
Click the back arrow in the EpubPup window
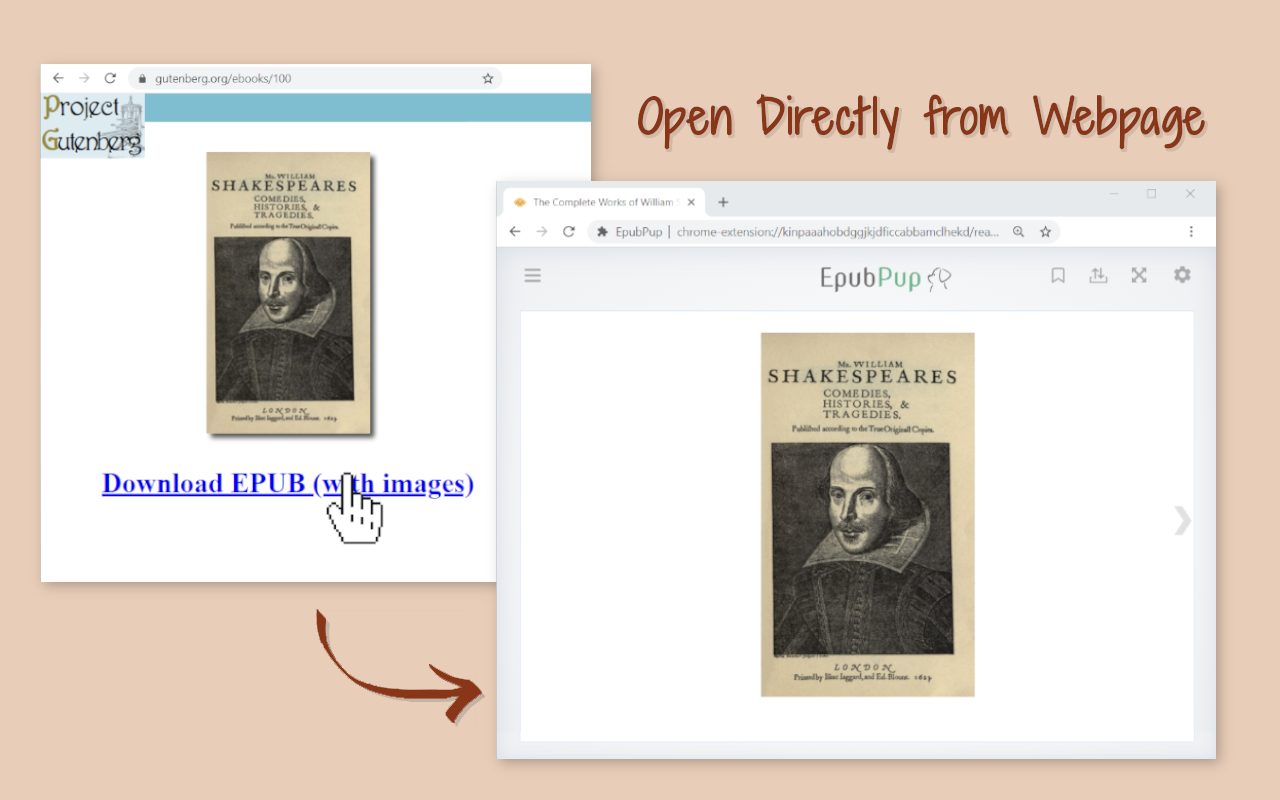(514, 231)
